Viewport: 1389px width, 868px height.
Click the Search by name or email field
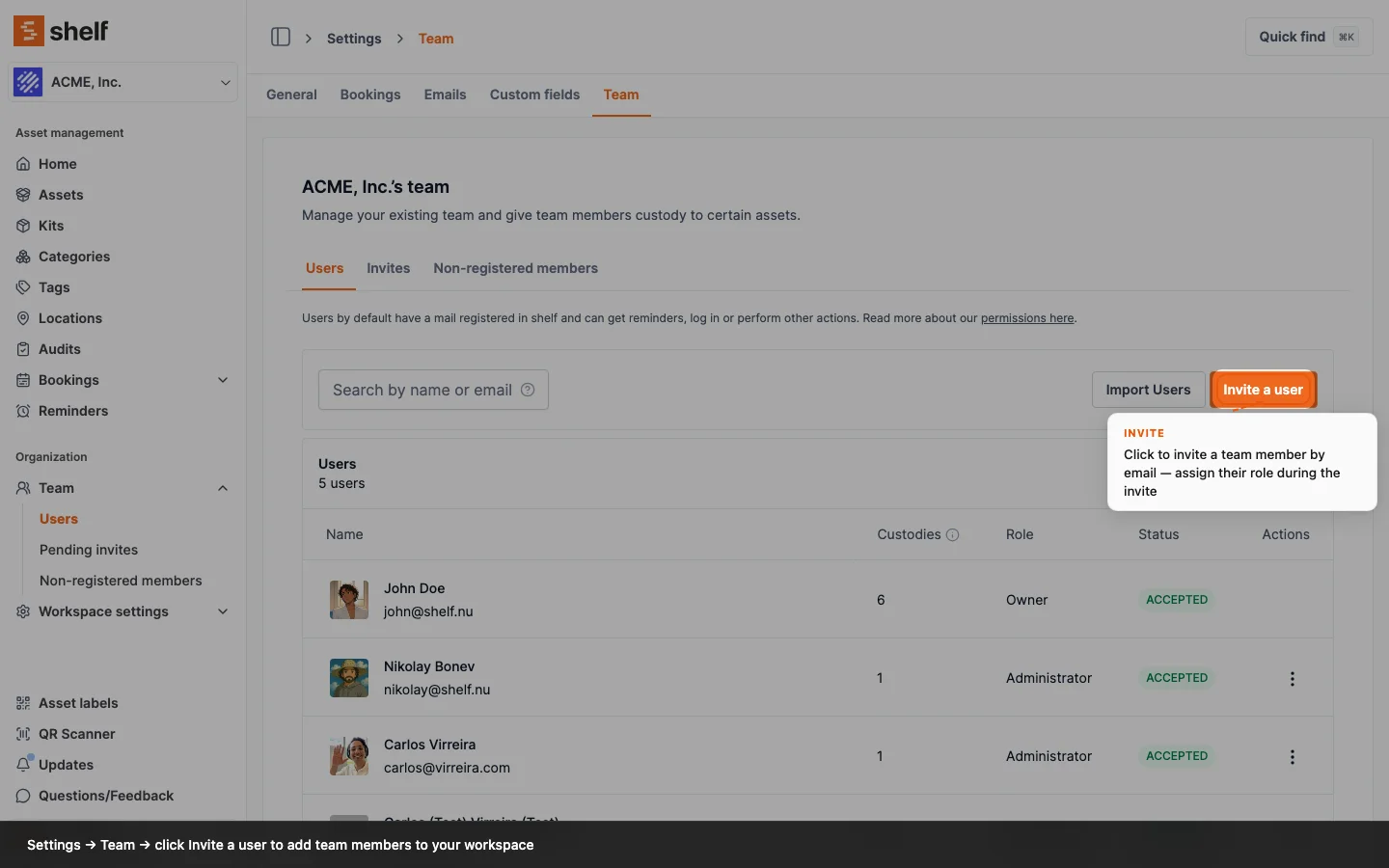[422, 390]
